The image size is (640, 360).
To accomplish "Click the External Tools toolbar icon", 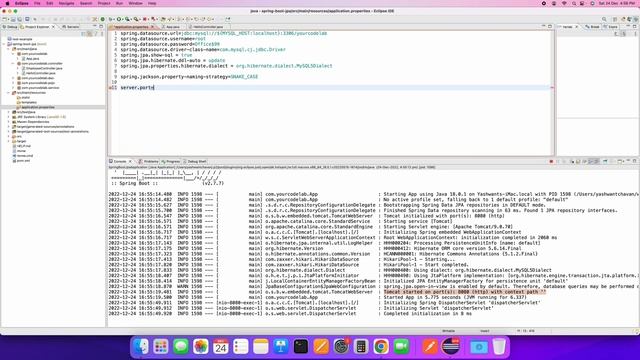I will coord(136,19).
